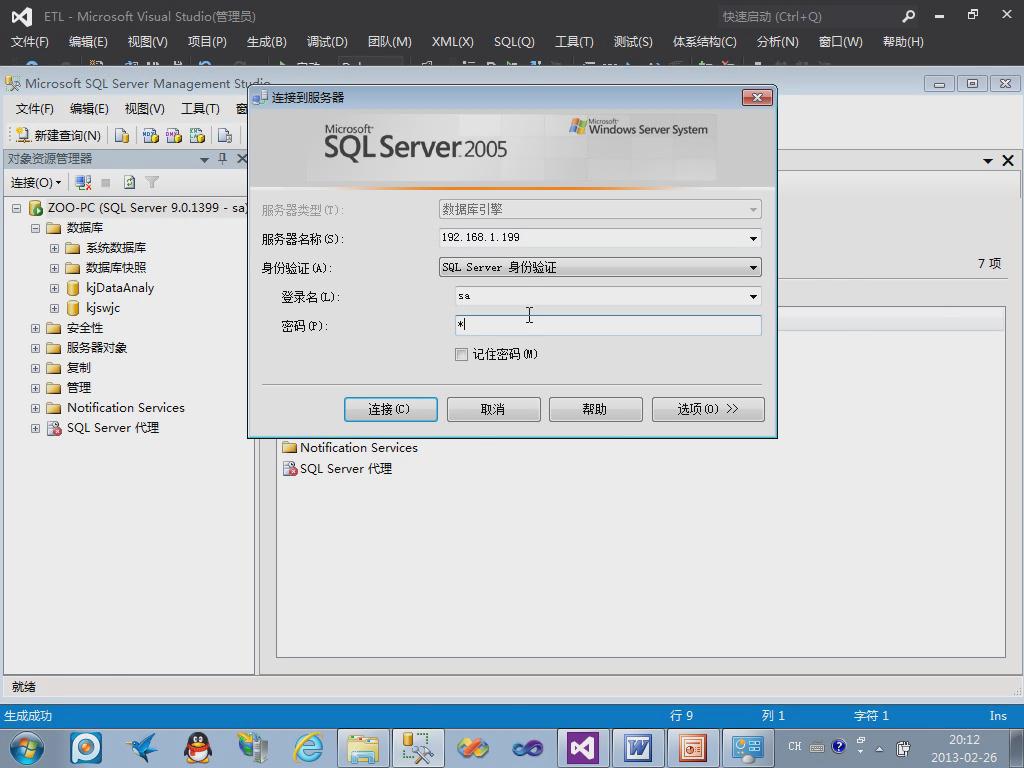1024x768 pixels.
Task: Open the 文件(F) menu in Management Studio
Action: (35, 108)
